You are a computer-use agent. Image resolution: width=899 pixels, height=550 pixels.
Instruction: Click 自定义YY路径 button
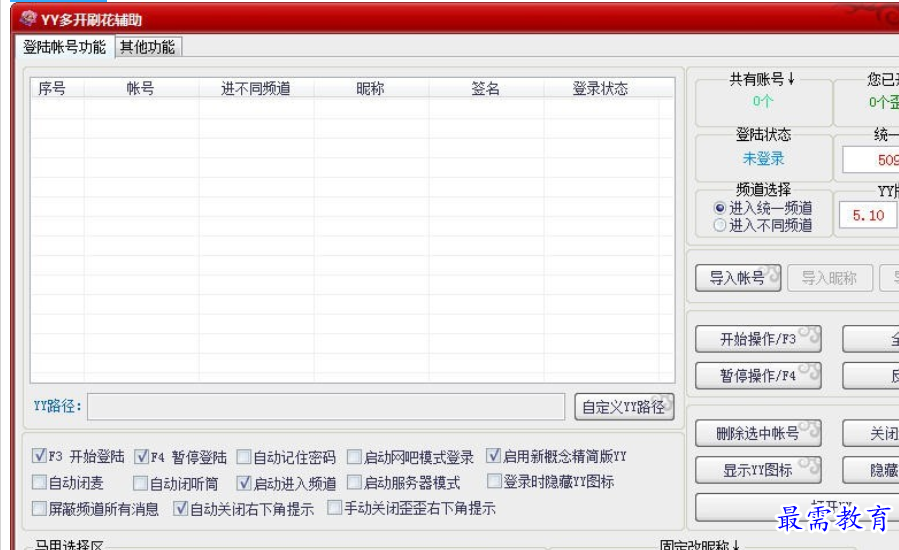(624, 407)
